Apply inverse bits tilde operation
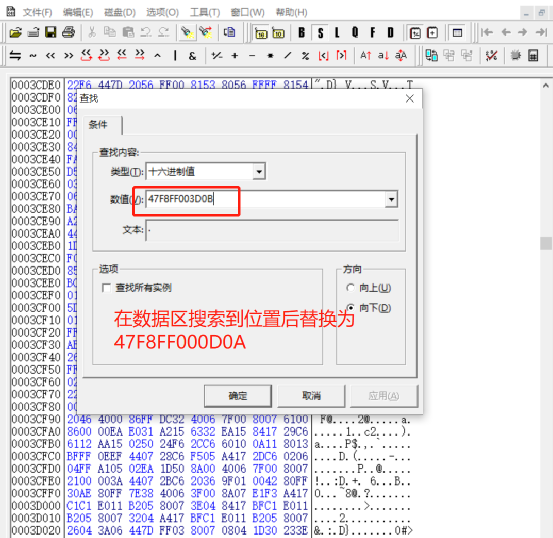 [x=33, y=55]
